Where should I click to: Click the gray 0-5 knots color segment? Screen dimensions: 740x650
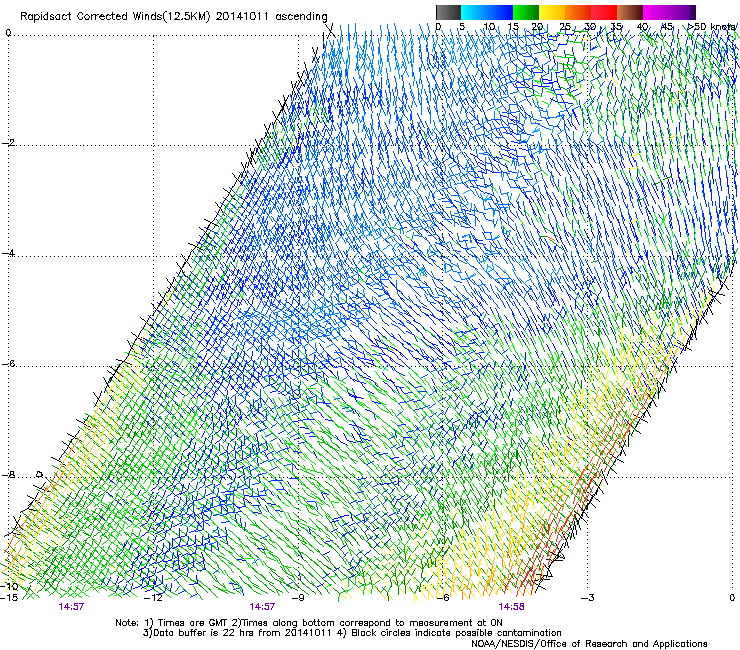point(448,12)
